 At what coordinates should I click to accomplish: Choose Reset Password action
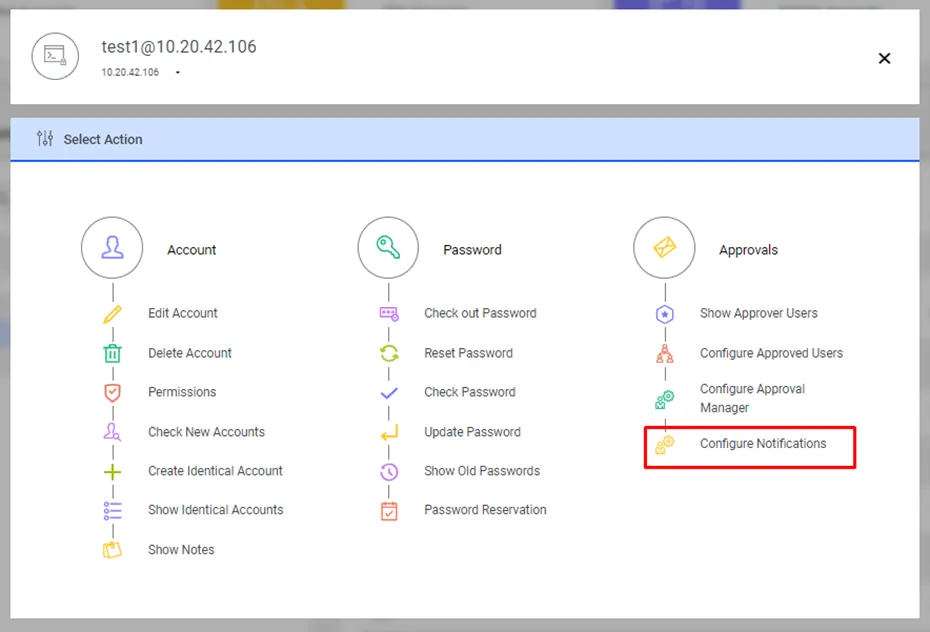(469, 353)
